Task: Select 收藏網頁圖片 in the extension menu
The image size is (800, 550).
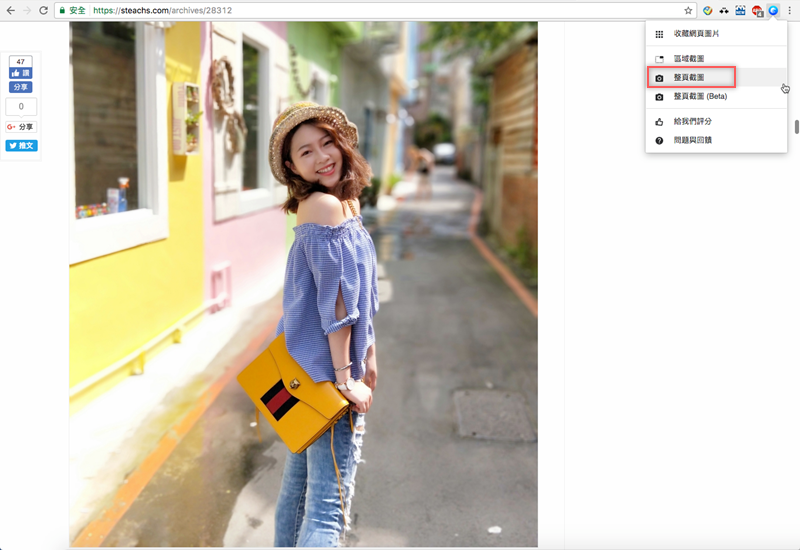Action: tap(716, 34)
